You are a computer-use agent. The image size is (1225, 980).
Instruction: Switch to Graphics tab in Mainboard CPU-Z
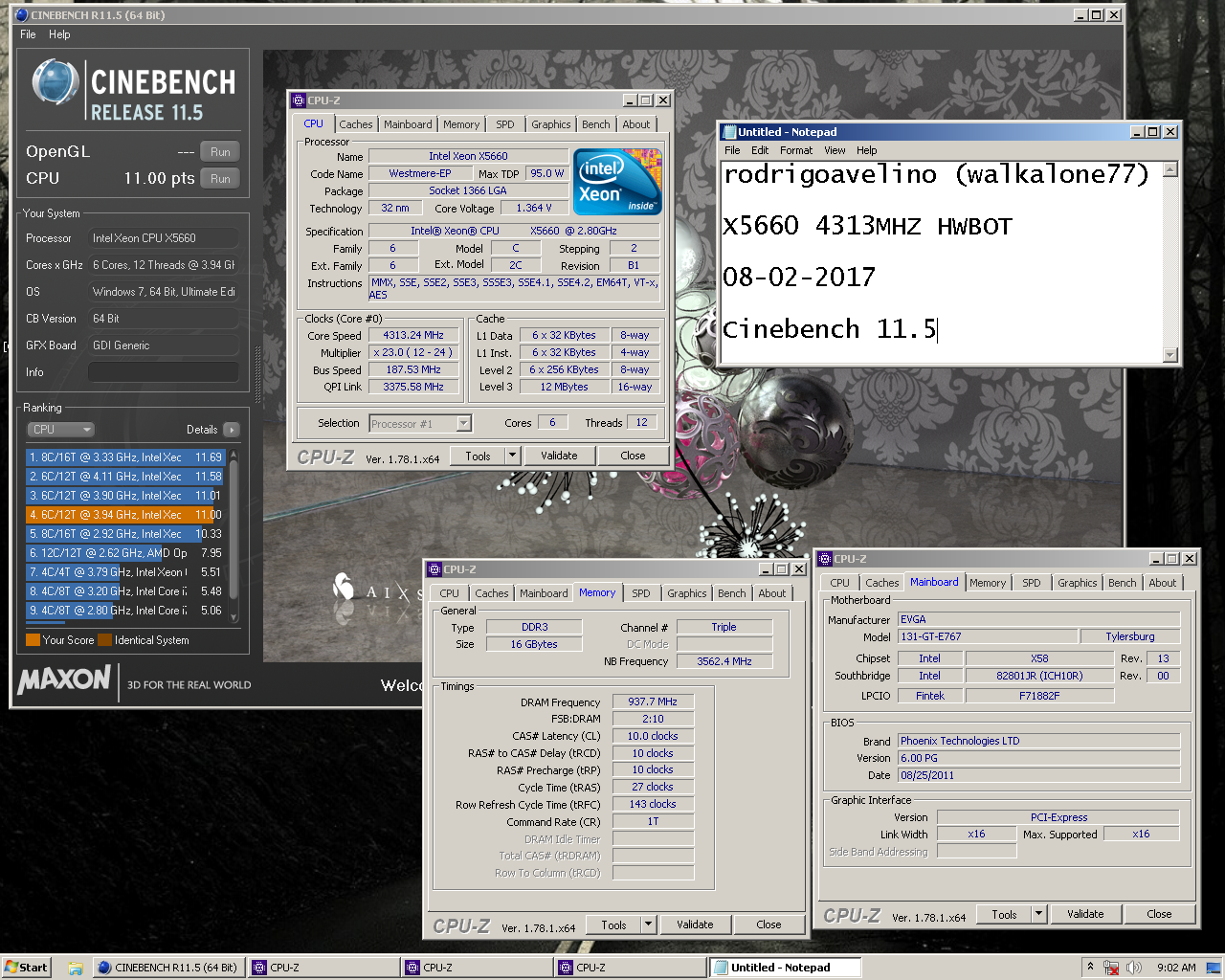[1077, 583]
